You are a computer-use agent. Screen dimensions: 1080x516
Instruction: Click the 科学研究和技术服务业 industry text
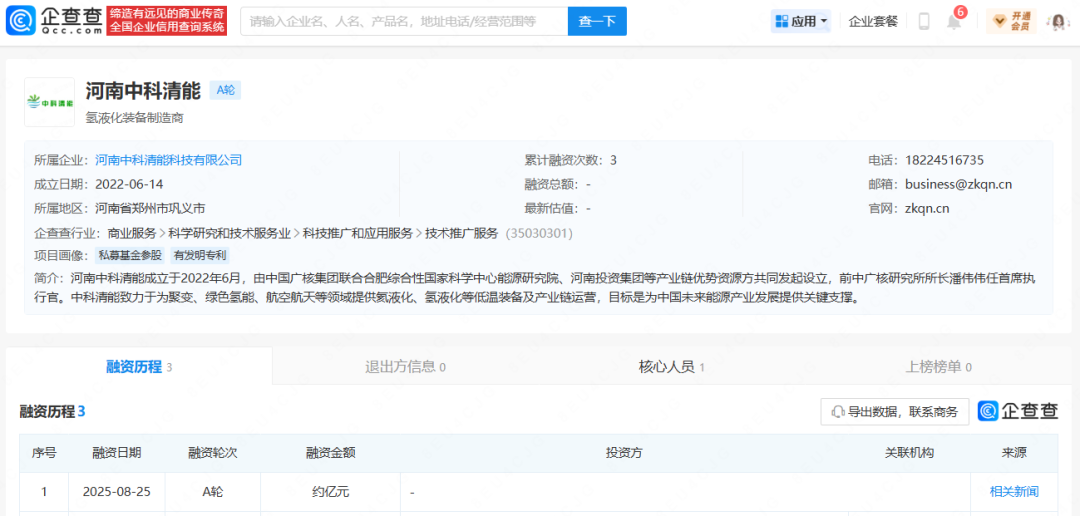click(229, 233)
